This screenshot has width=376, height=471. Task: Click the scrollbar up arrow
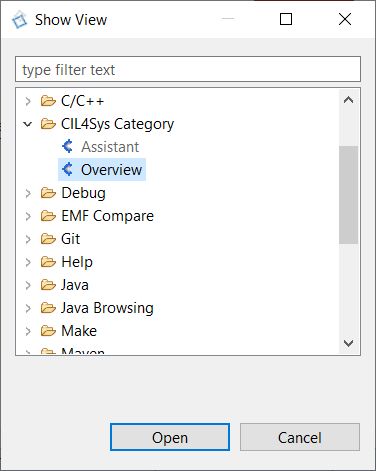pyautogui.click(x=348, y=100)
